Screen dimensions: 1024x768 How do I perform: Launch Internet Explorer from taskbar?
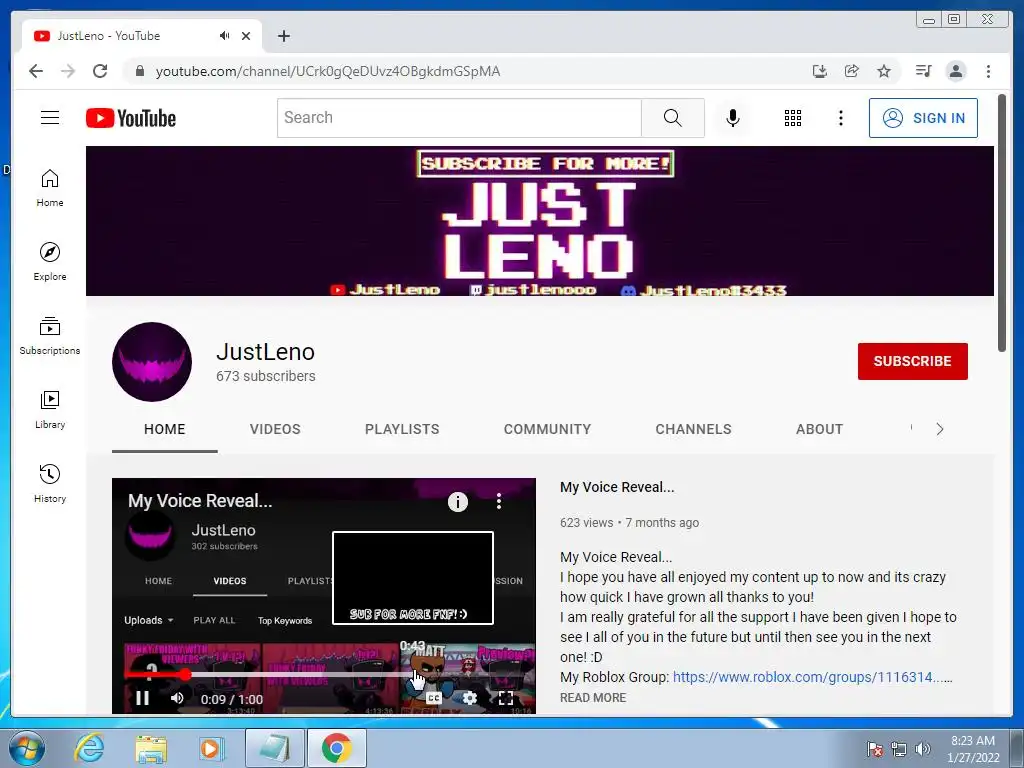[x=89, y=748]
